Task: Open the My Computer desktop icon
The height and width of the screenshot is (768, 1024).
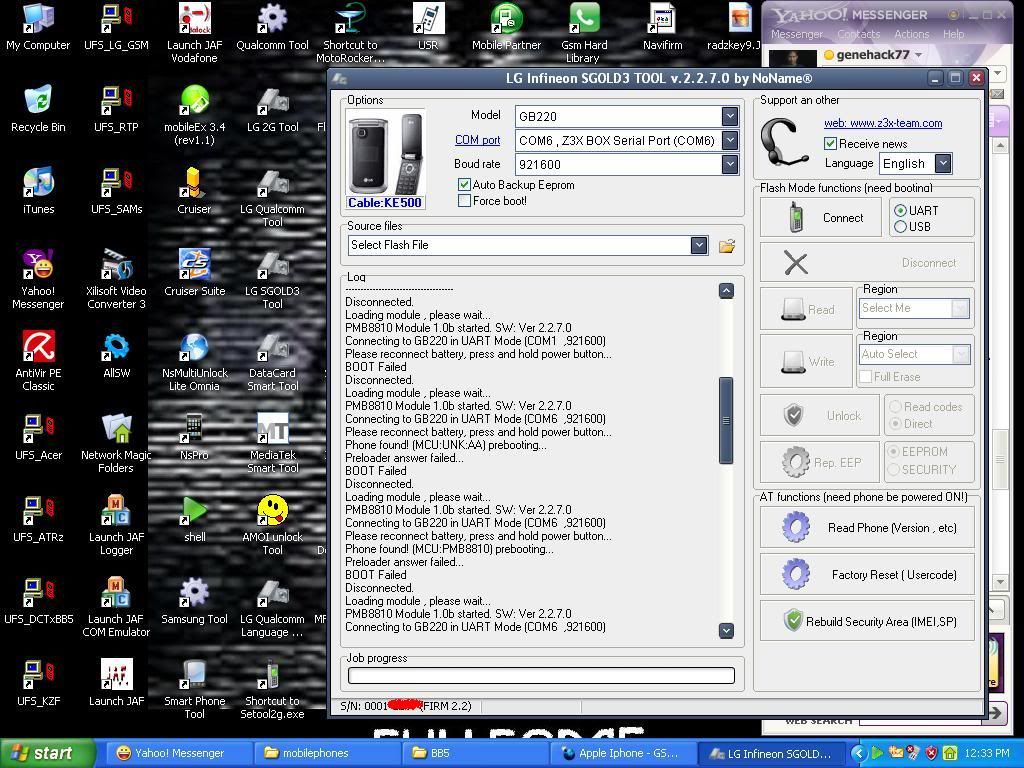Action: point(38,27)
